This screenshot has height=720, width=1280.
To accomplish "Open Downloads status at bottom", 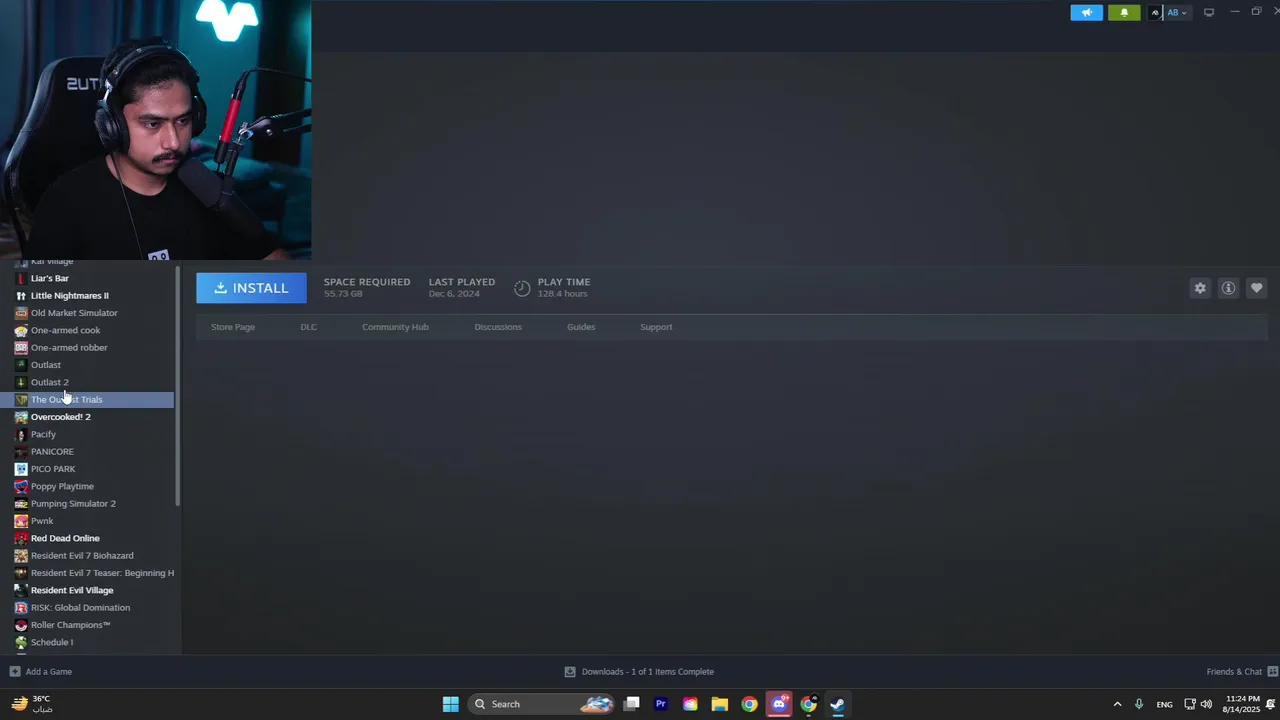I will pos(639,672).
